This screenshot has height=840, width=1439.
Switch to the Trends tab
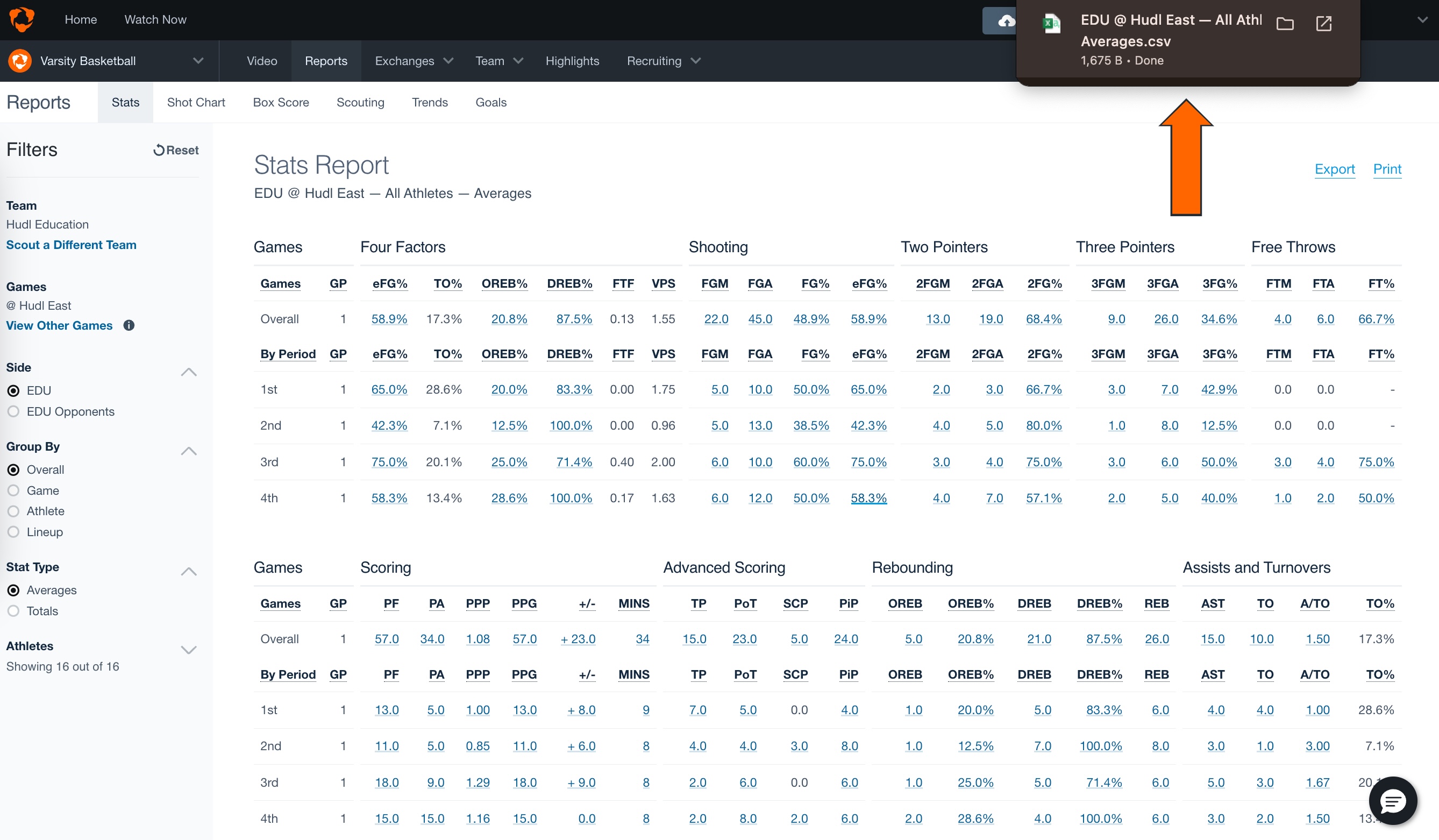click(x=430, y=102)
